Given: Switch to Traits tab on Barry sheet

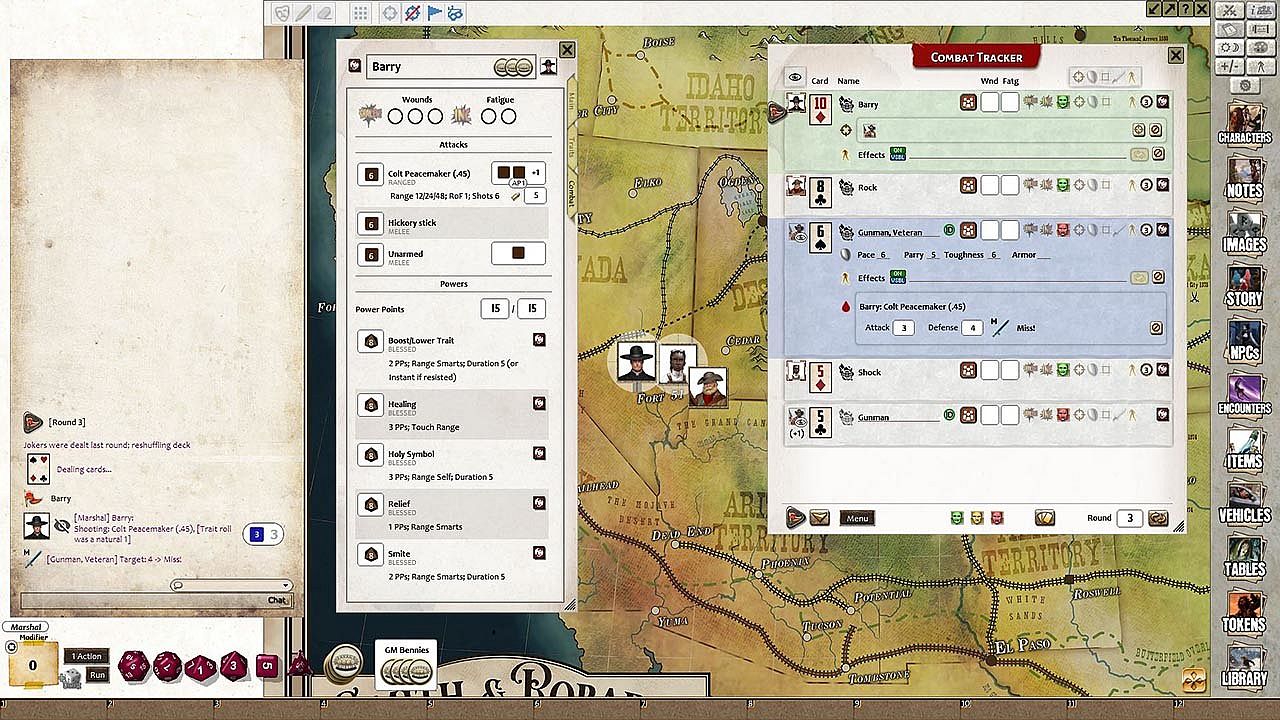Looking at the screenshot, I should (572, 145).
